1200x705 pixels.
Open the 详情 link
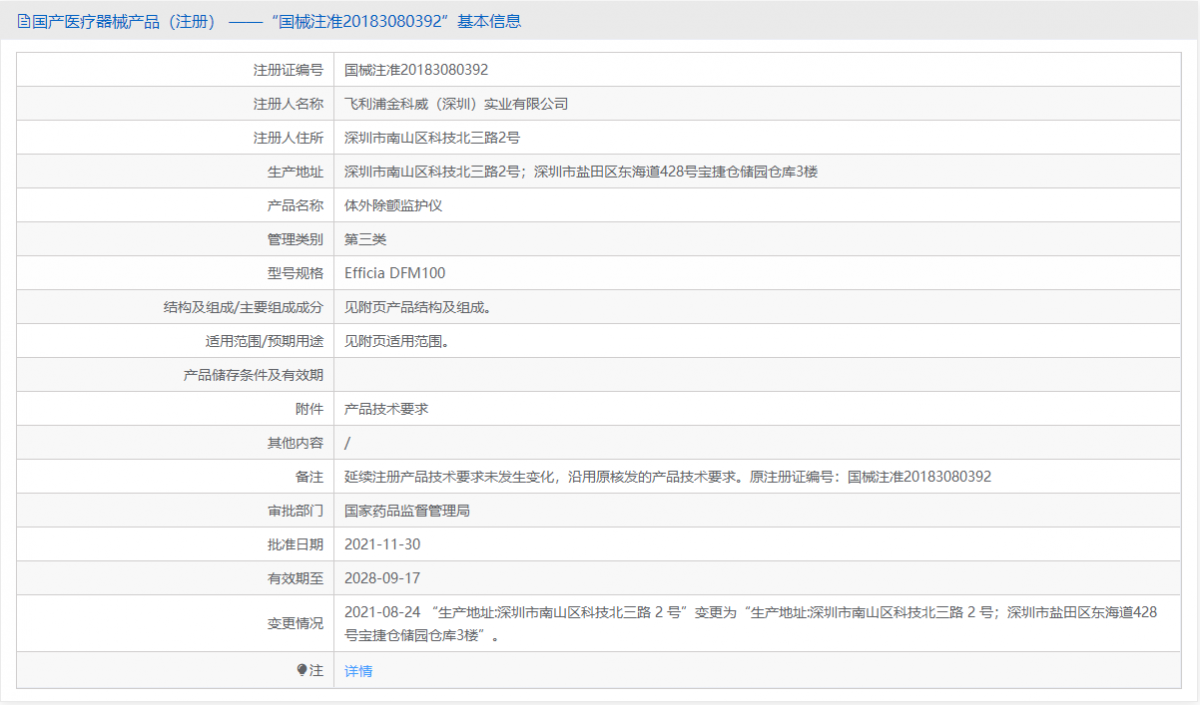358,671
